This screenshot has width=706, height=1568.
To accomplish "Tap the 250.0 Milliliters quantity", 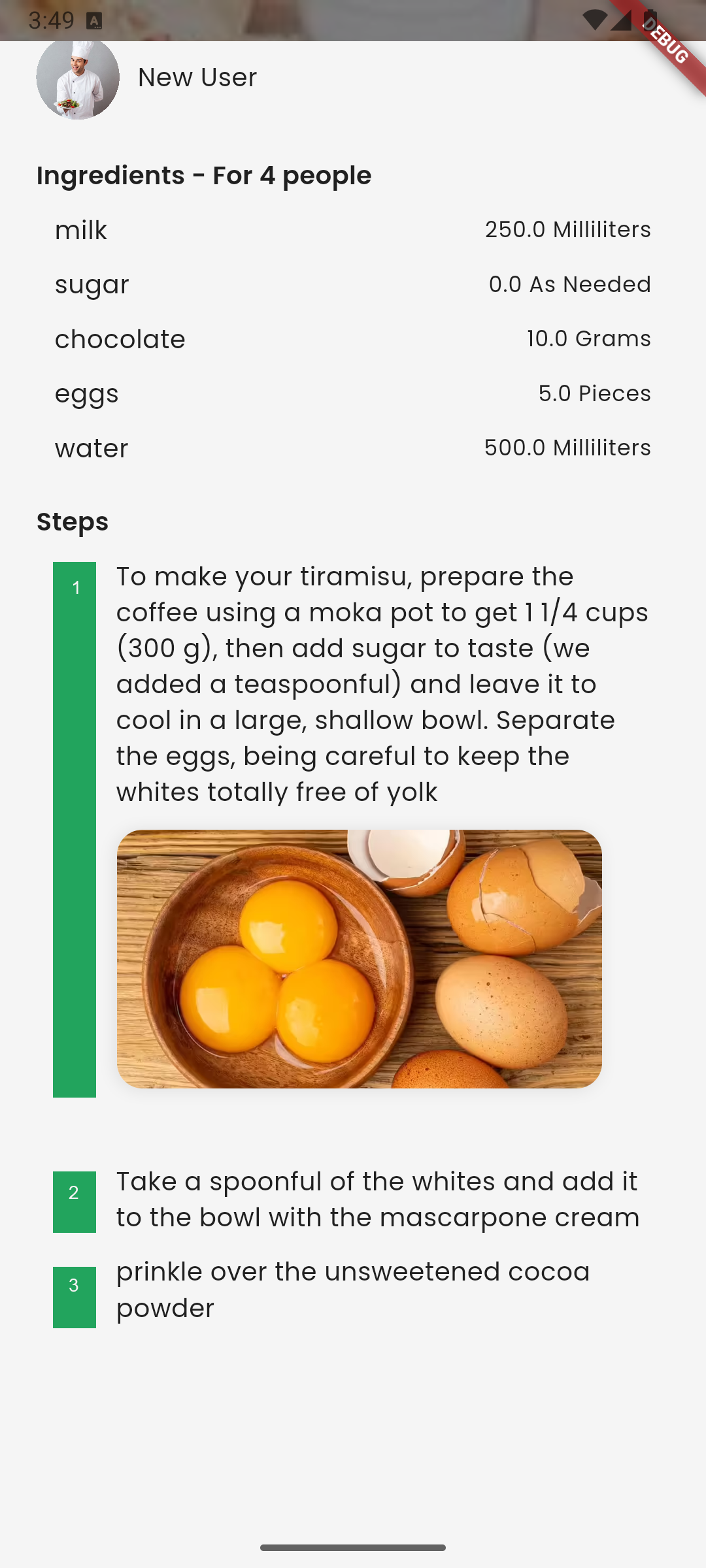I will tap(567, 230).
